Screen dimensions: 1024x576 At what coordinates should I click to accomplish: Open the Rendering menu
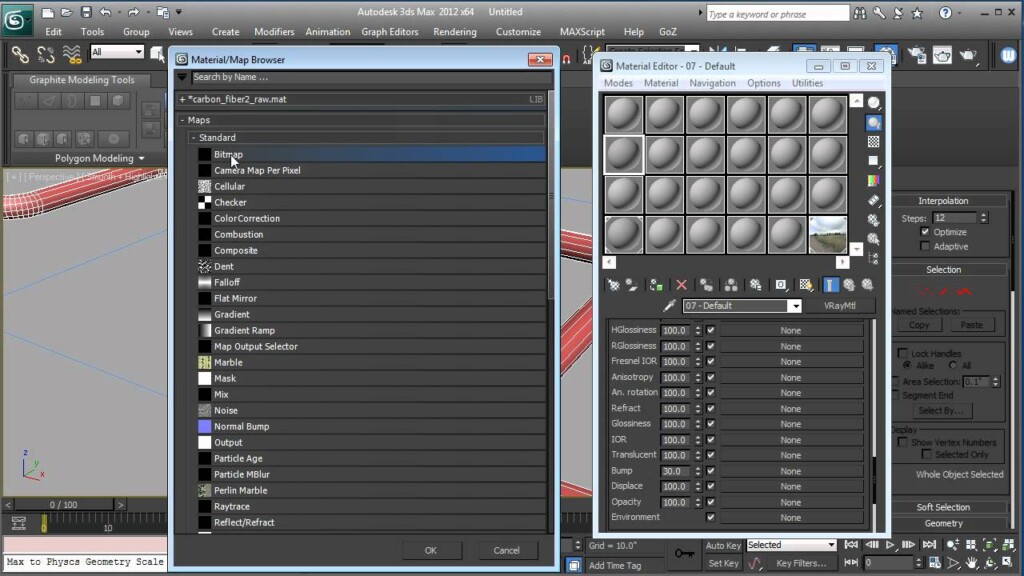455,31
